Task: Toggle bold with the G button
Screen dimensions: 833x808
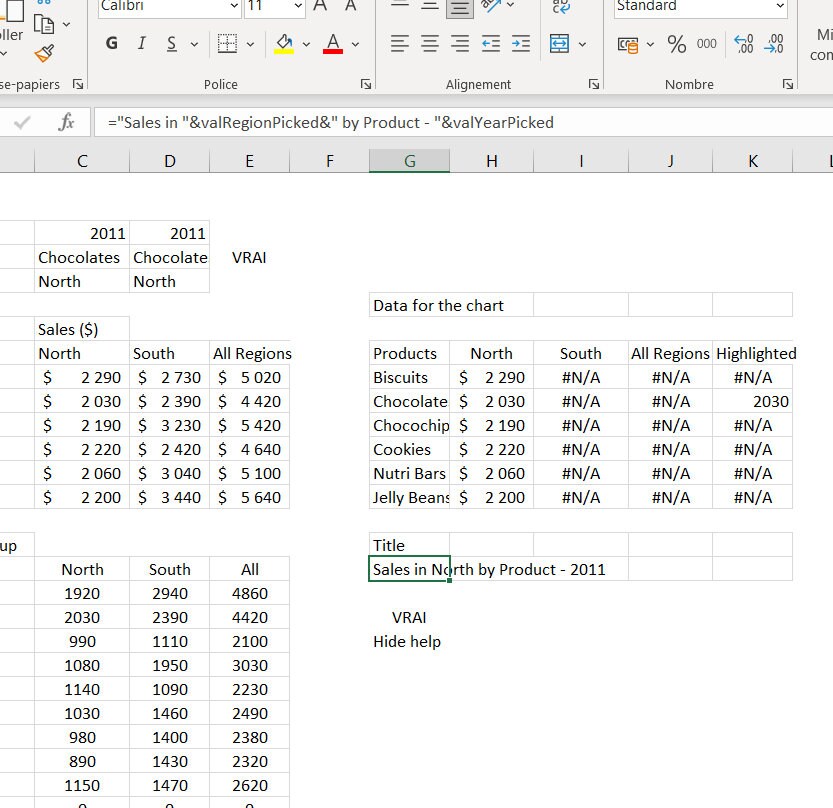Action: pos(111,43)
